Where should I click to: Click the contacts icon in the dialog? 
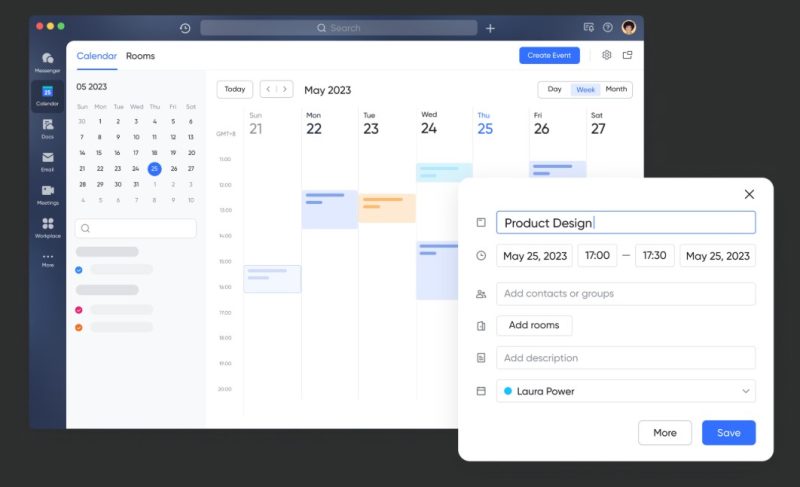[481, 294]
